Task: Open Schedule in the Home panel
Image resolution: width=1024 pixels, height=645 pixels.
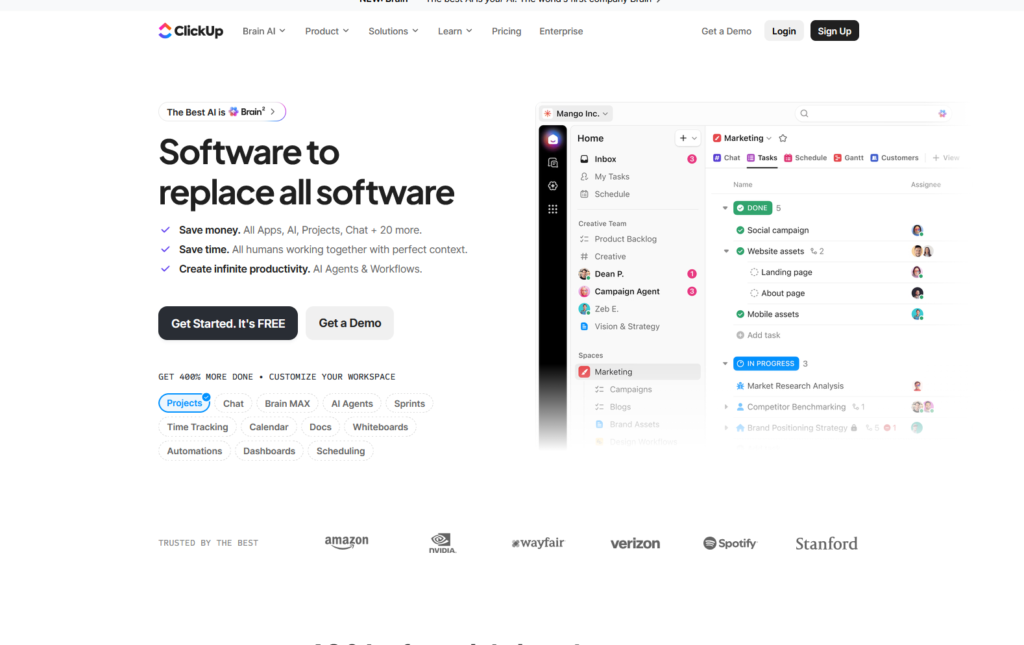Action: point(637,194)
